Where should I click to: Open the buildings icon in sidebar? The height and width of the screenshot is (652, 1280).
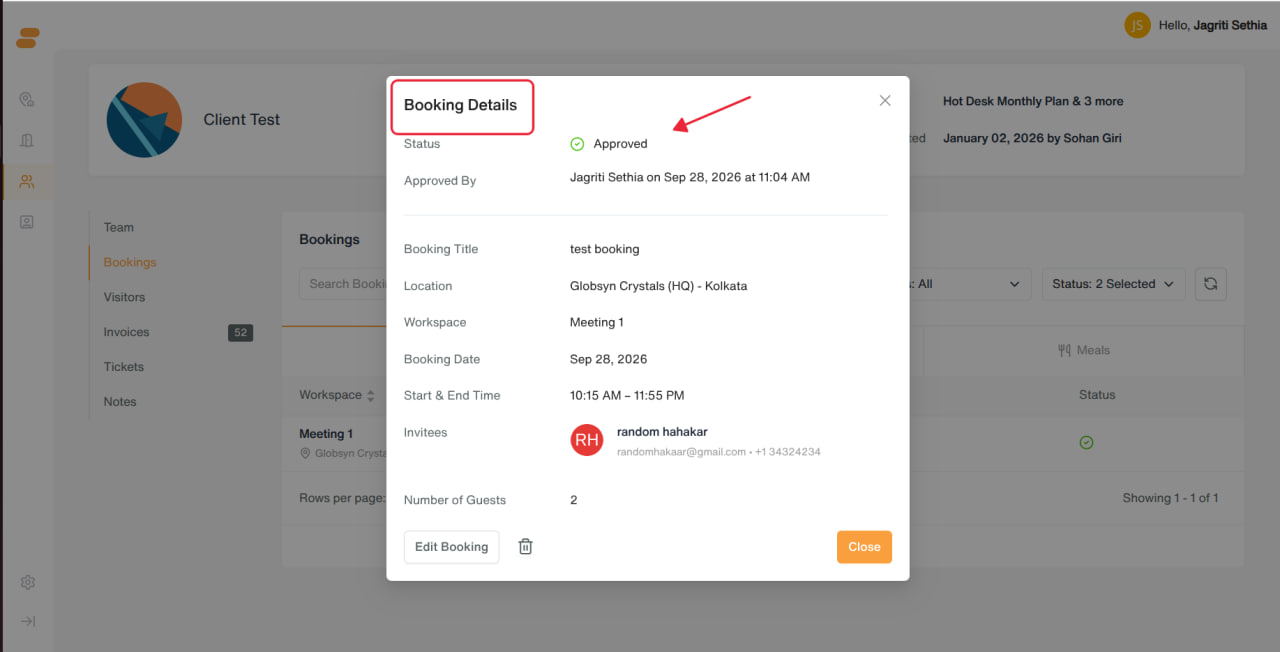pos(27,141)
